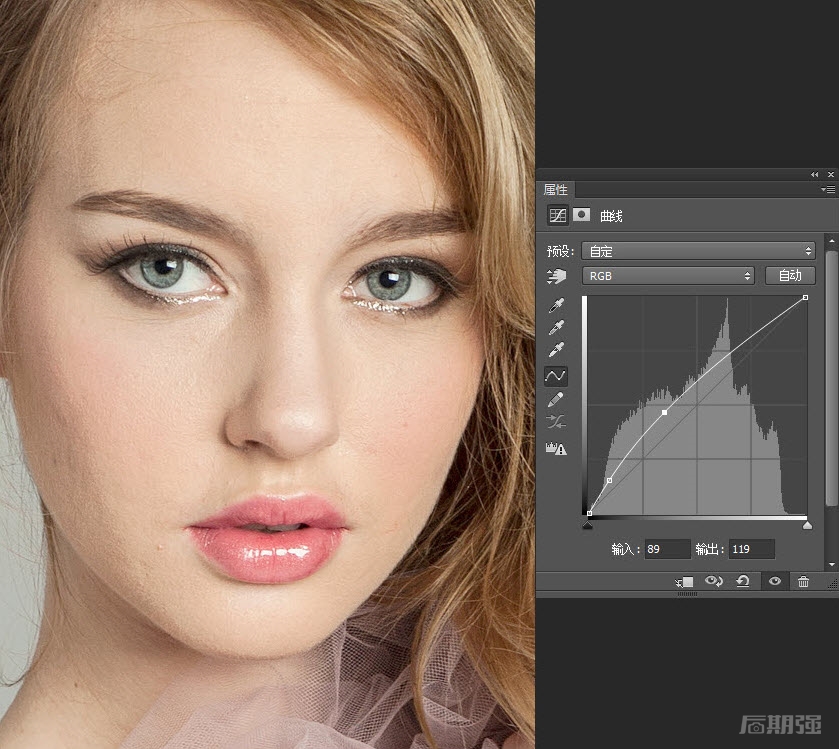Click the black point input slider
The width and height of the screenshot is (839, 749).
point(588,525)
